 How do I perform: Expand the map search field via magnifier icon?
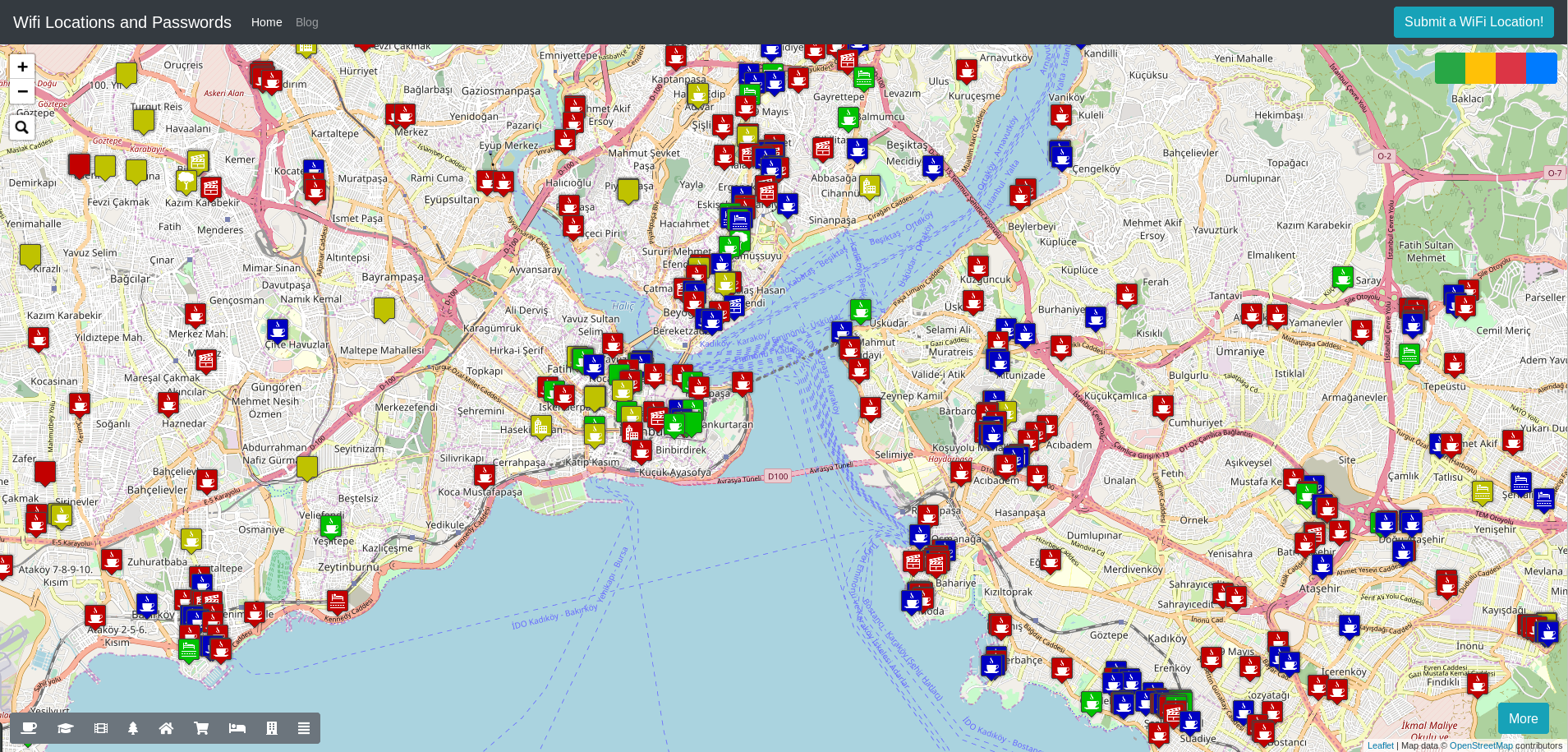point(21,127)
